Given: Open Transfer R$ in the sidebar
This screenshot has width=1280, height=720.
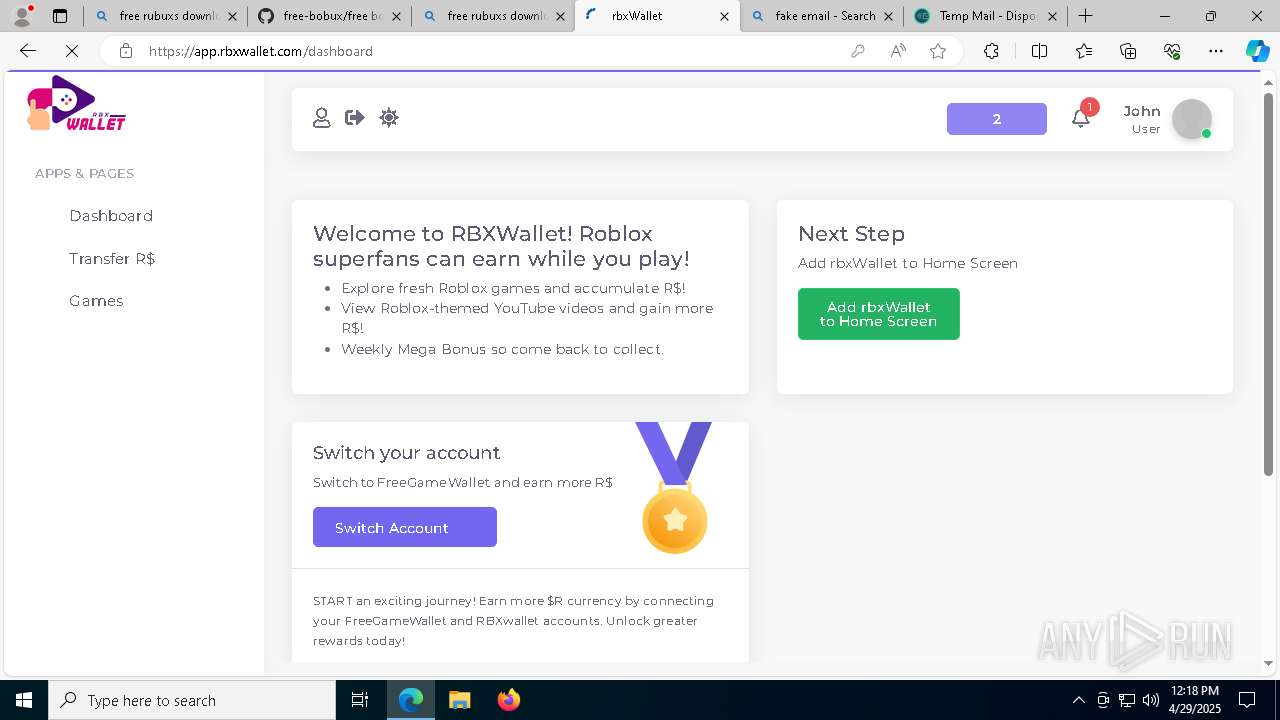Looking at the screenshot, I should click(112, 258).
